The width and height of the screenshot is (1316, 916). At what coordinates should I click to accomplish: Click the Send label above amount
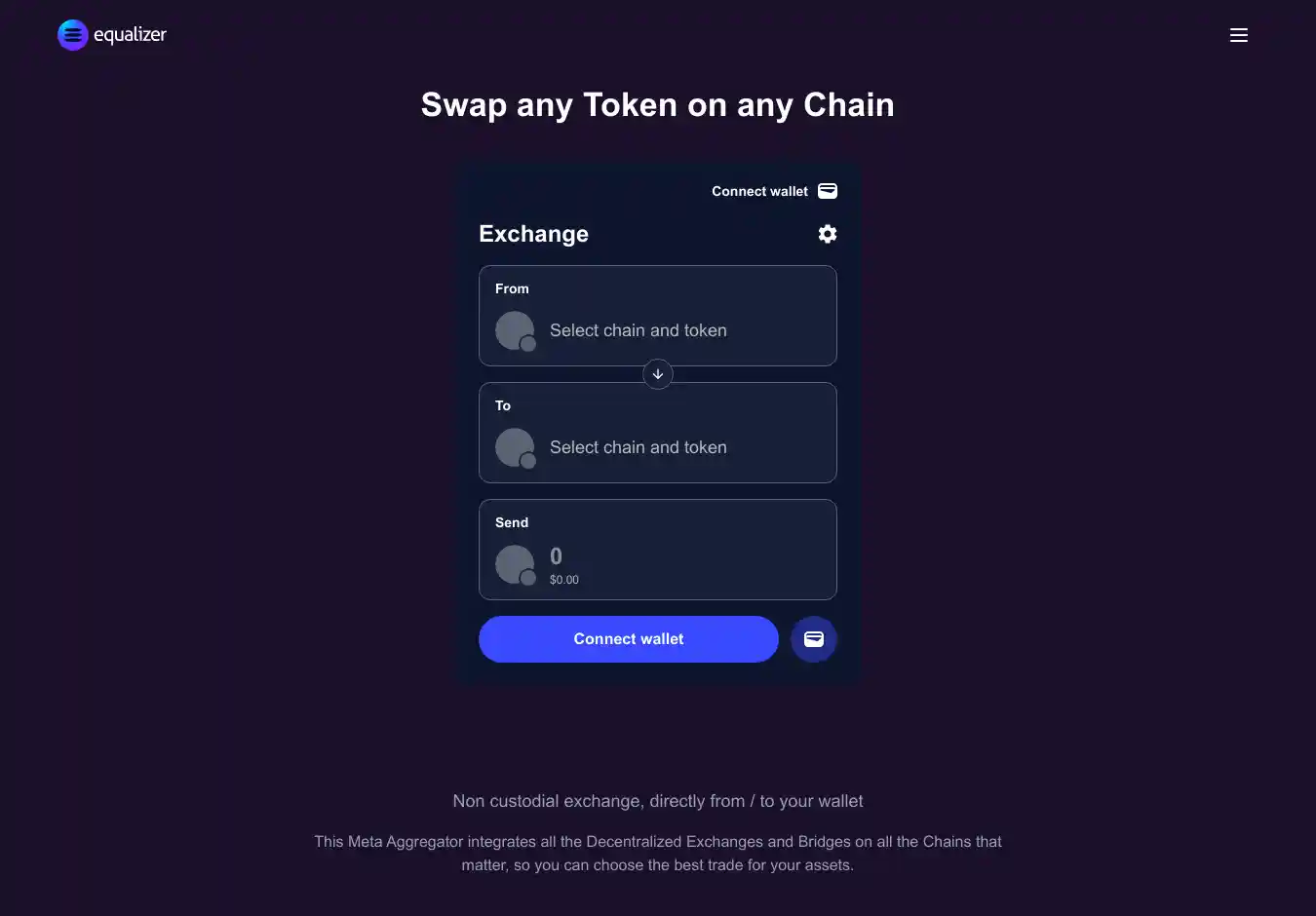pos(512,522)
